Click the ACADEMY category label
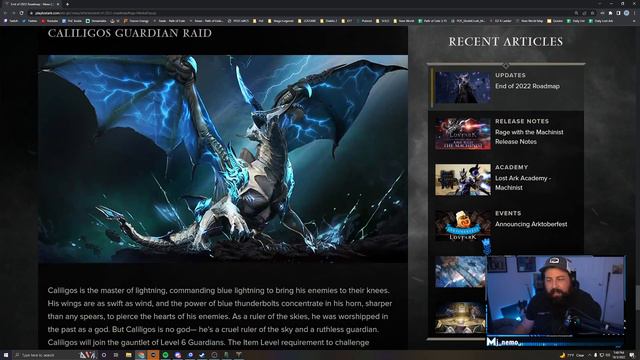This screenshot has height=360, width=640. (x=511, y=167)
